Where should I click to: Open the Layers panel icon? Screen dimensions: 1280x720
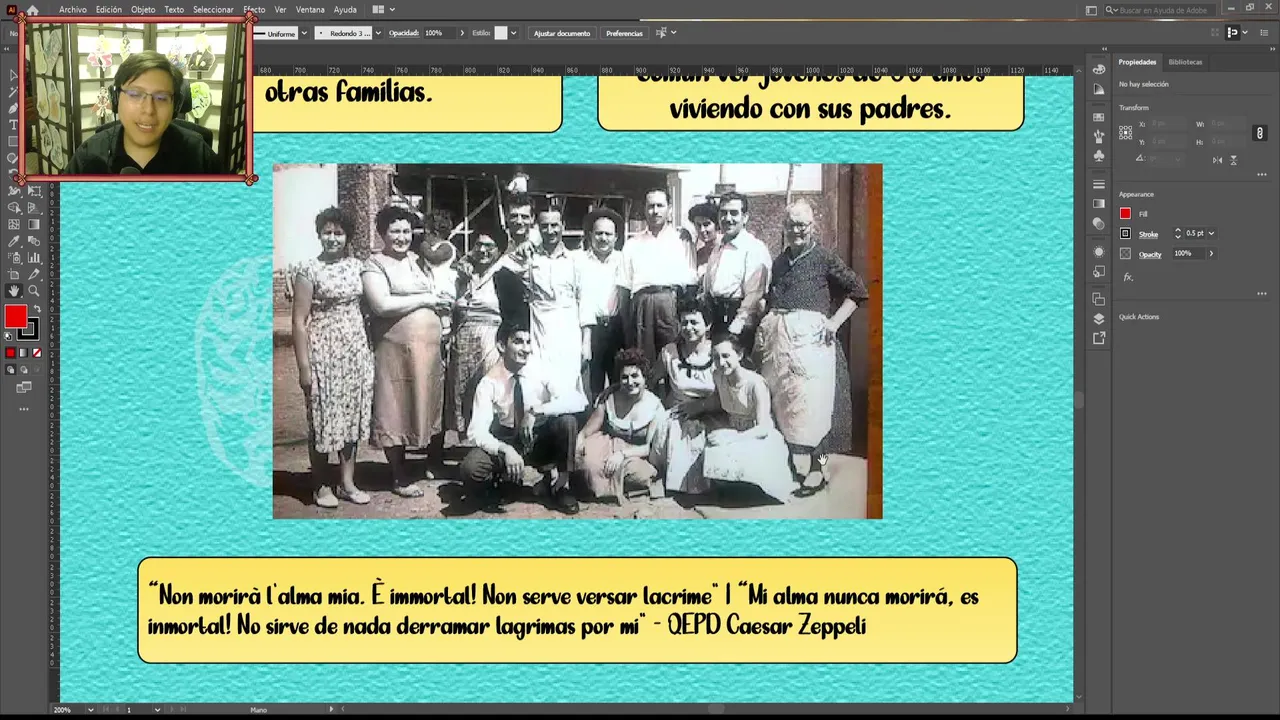point(1099,318)
